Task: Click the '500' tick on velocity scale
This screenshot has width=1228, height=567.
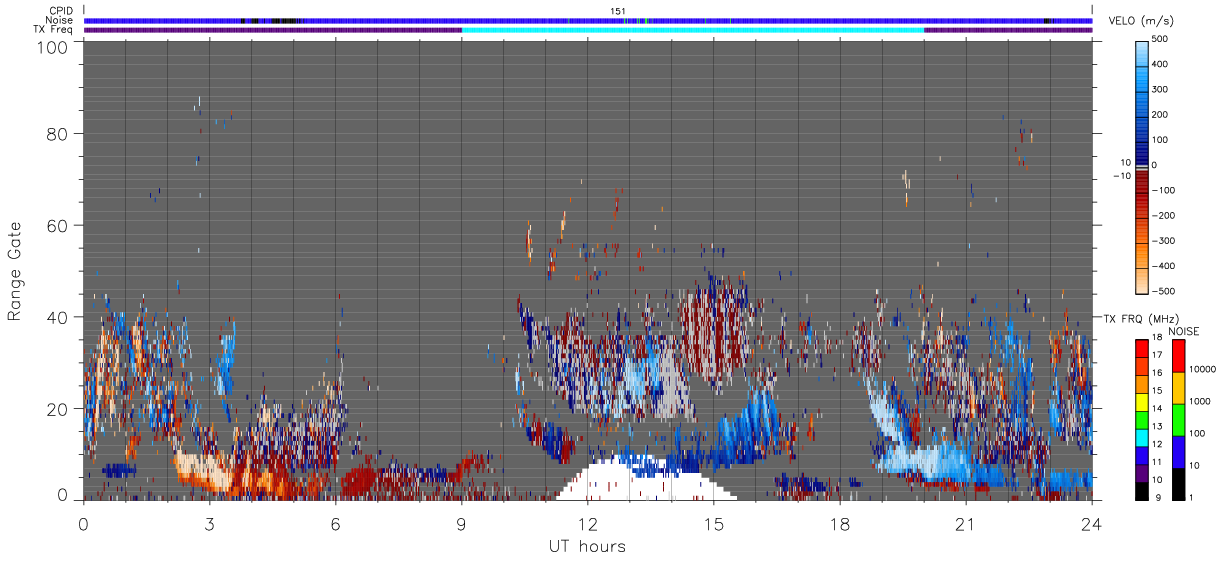Action: pyautogui.click(x=1162, y=38)
